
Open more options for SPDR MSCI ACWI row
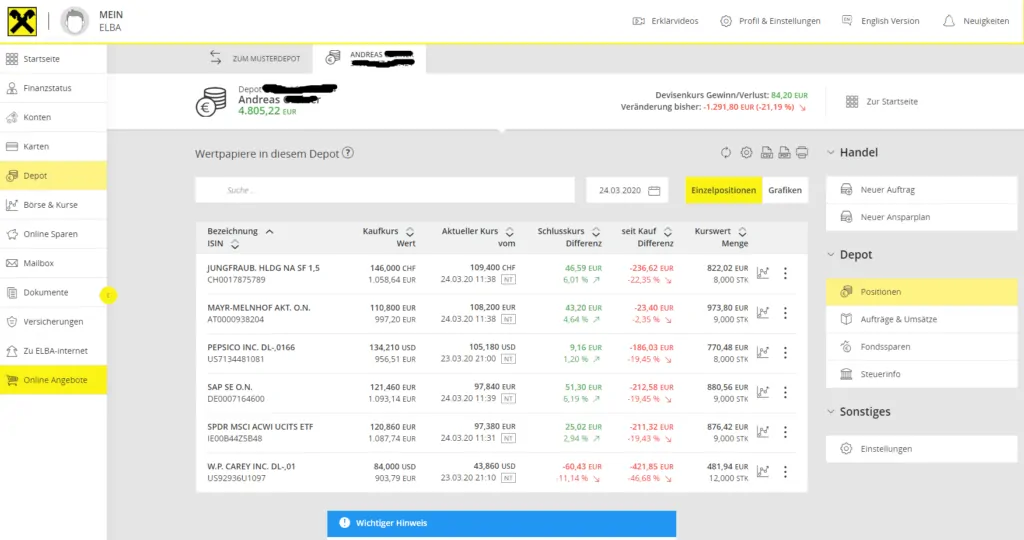(785, 432)
